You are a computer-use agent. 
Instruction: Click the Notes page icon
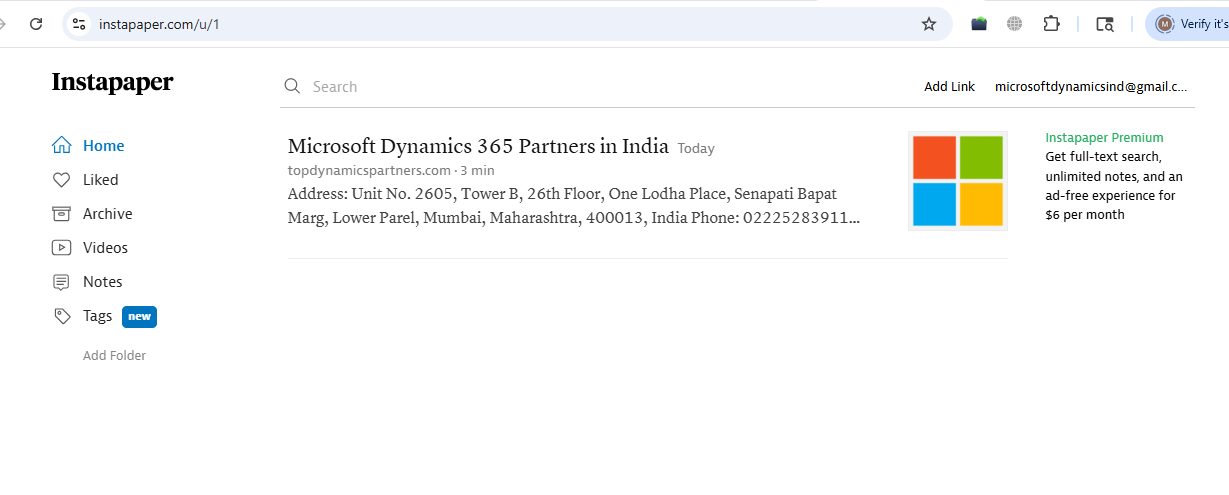[62, 282]
